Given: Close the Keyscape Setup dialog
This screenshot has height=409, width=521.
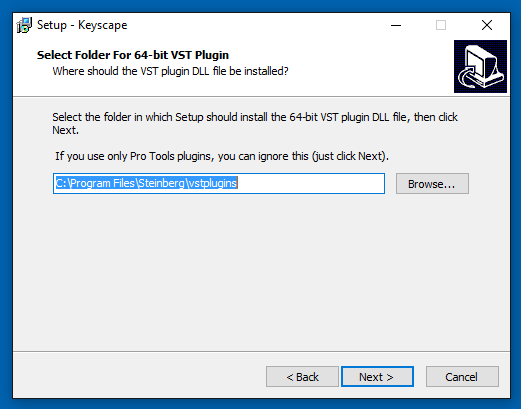Looking at the screenshot, I should coord(487,25).
